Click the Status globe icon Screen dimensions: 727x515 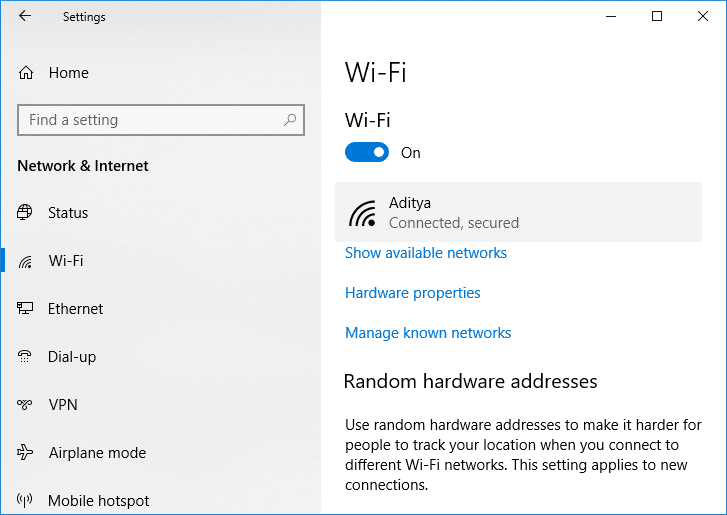(26, 213)
